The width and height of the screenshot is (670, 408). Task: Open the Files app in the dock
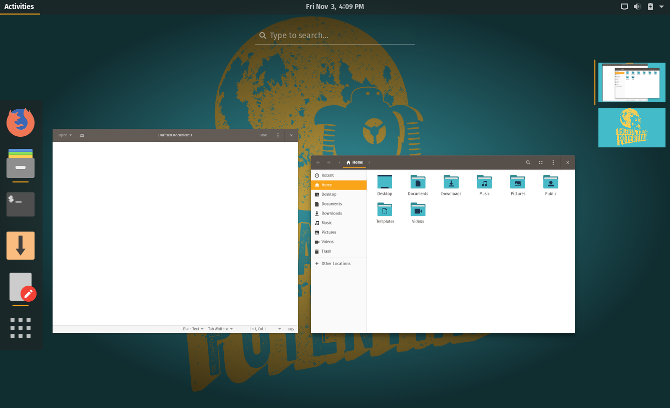pyautogui.click(x=20, y=164)
